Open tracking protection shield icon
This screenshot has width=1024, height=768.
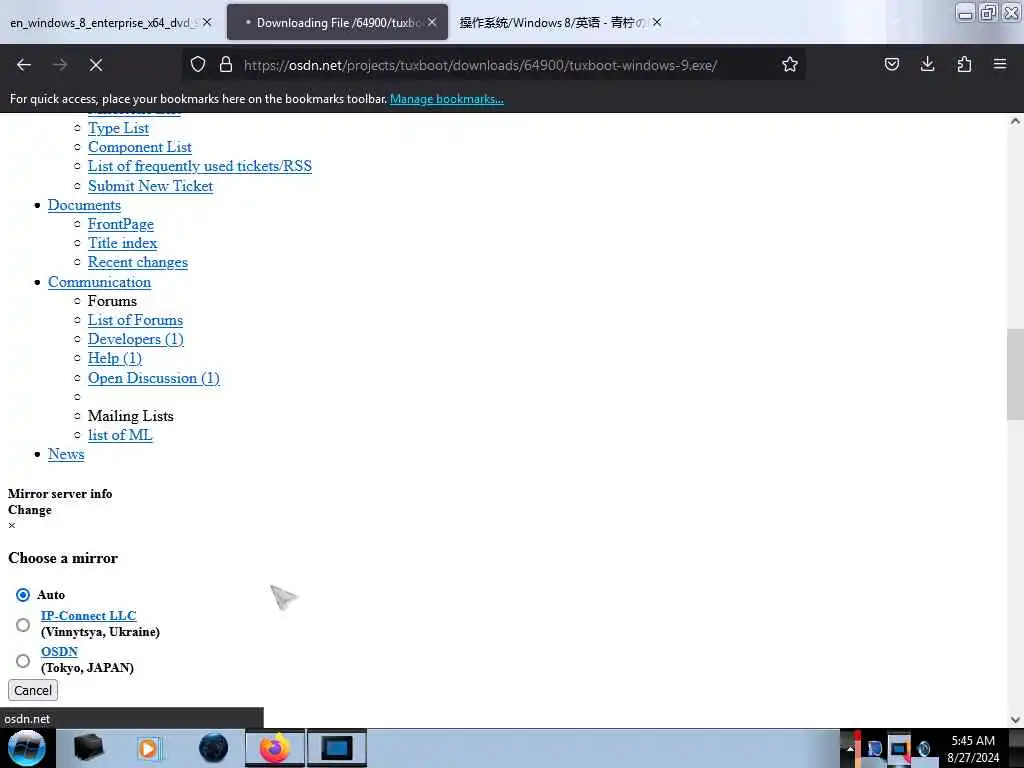coord(198,64)
